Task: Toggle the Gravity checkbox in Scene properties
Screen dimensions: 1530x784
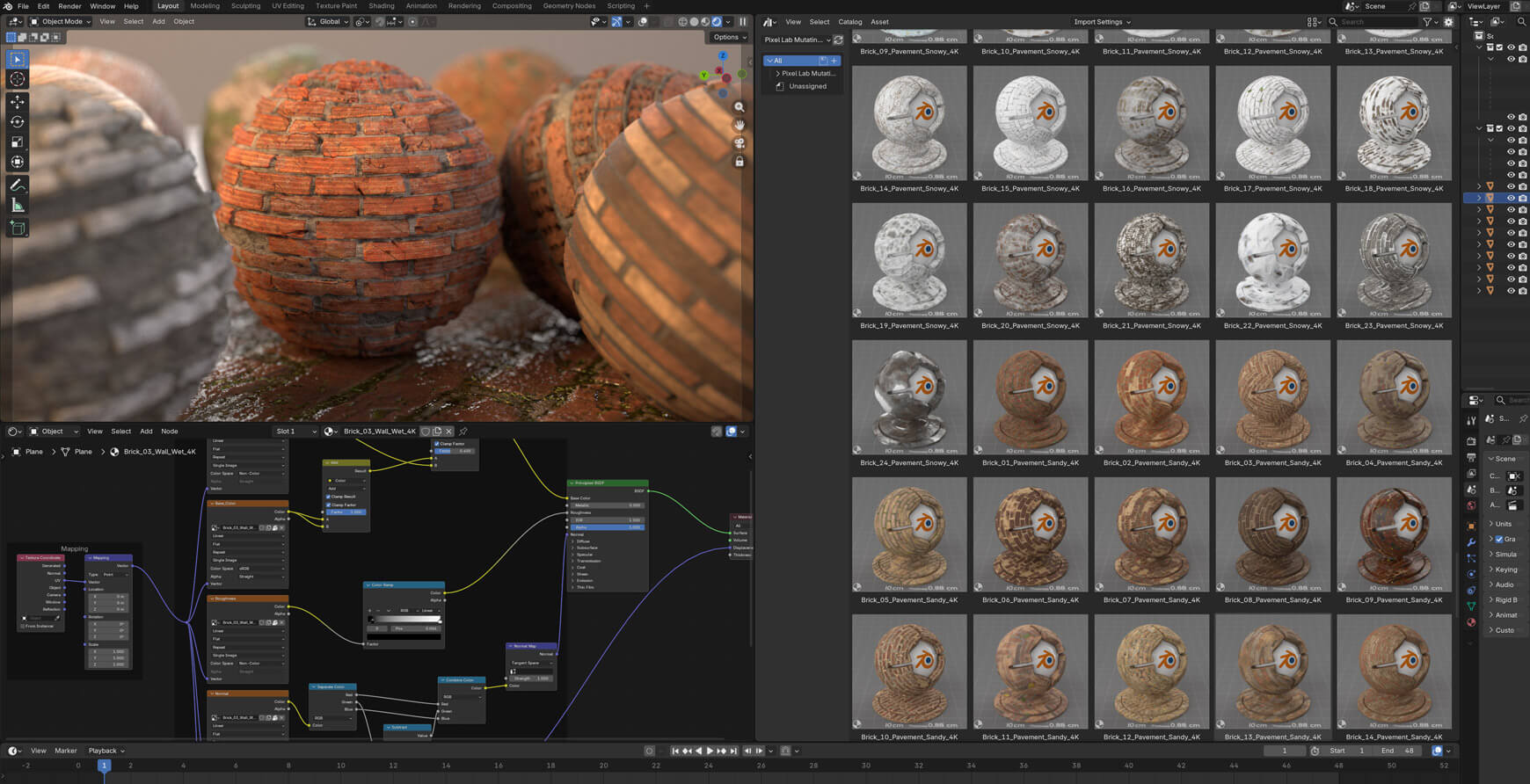Action: [1499, 539]
